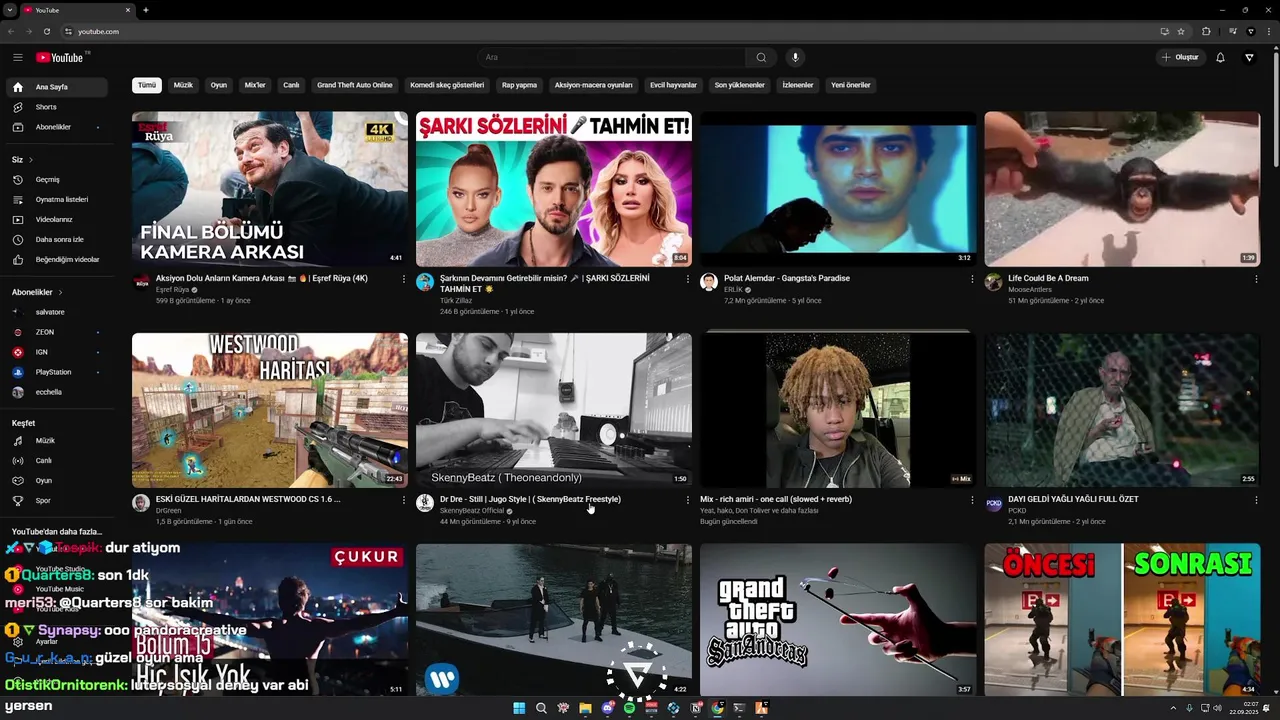Play the rich amiri mix thumbnail
1280x720 pixels.
coord(838,410)
